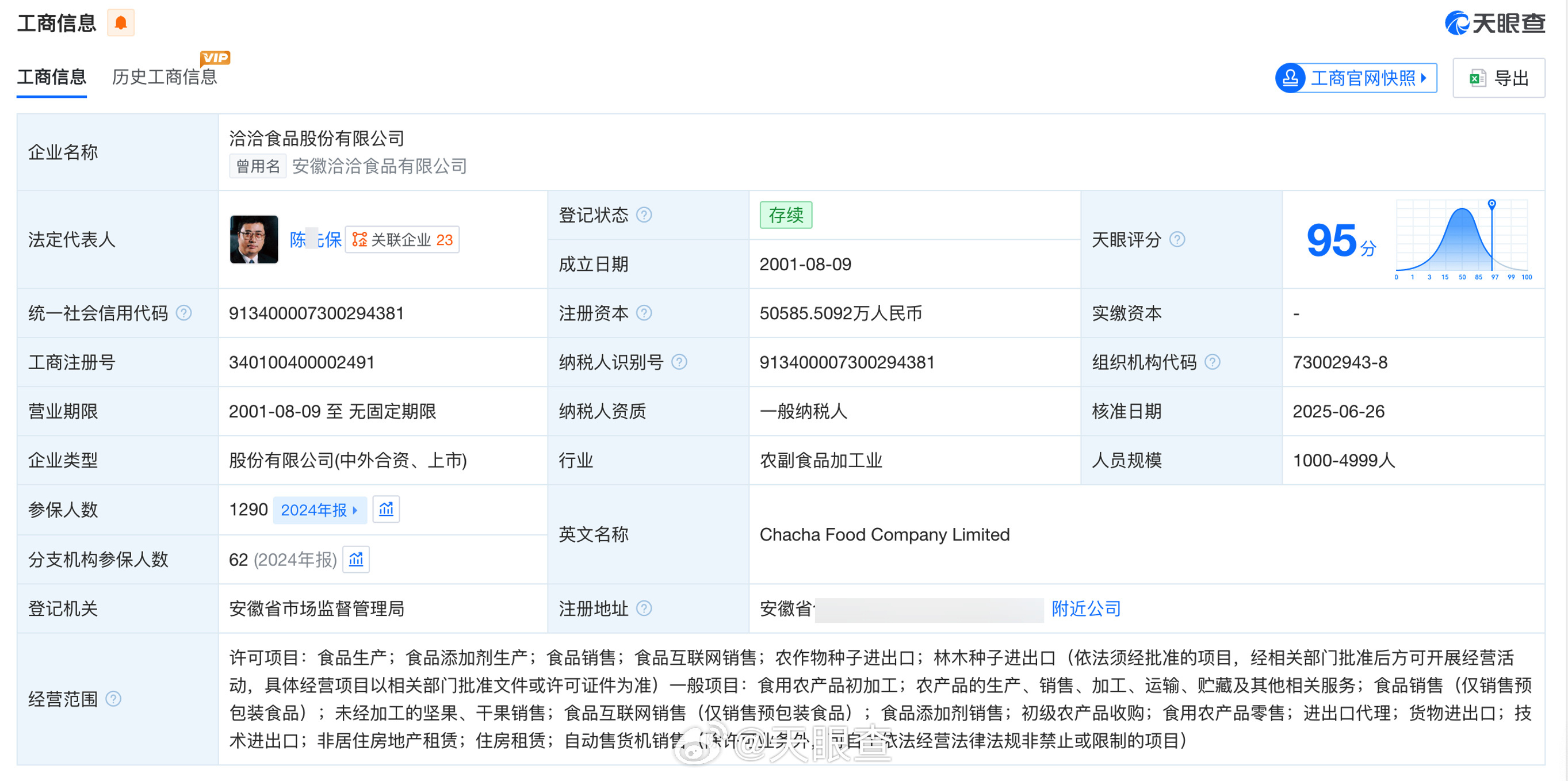Click legal representative's name link
Screen dimensions: 1568x781
click(x=315, y=239)
